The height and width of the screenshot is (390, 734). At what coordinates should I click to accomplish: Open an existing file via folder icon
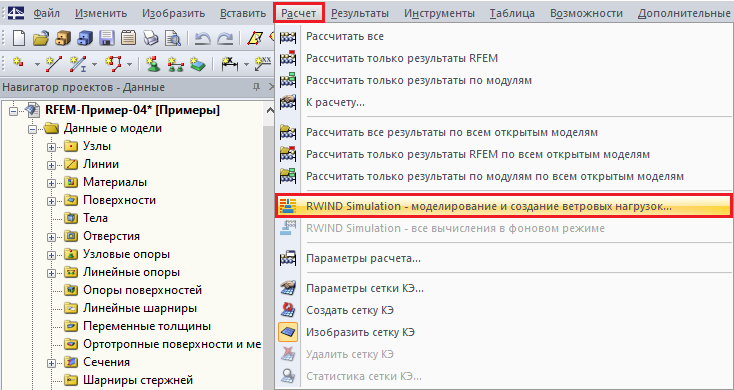(41, 38)
